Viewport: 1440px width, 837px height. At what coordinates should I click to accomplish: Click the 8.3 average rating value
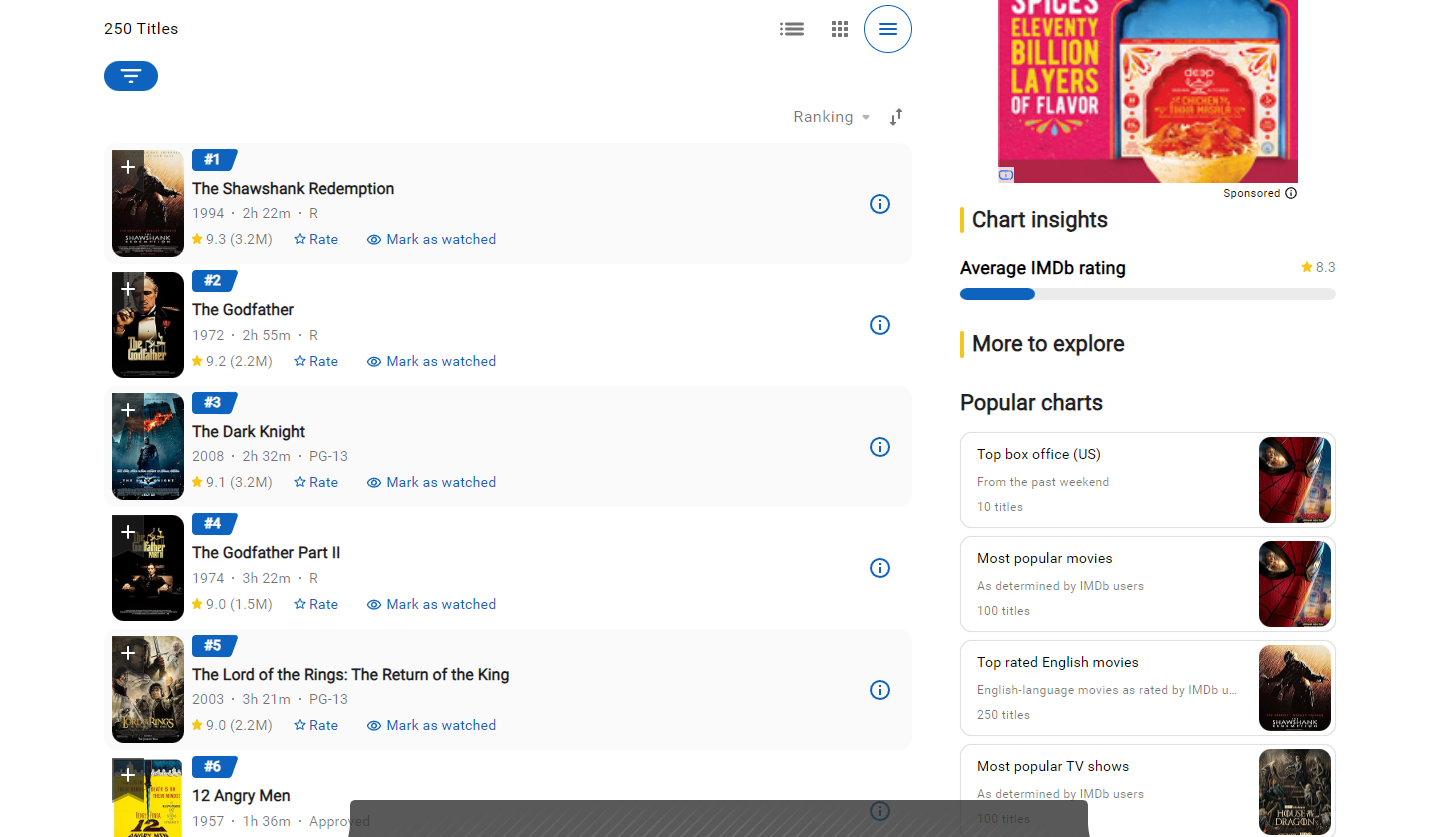[x=1318, y=267]
